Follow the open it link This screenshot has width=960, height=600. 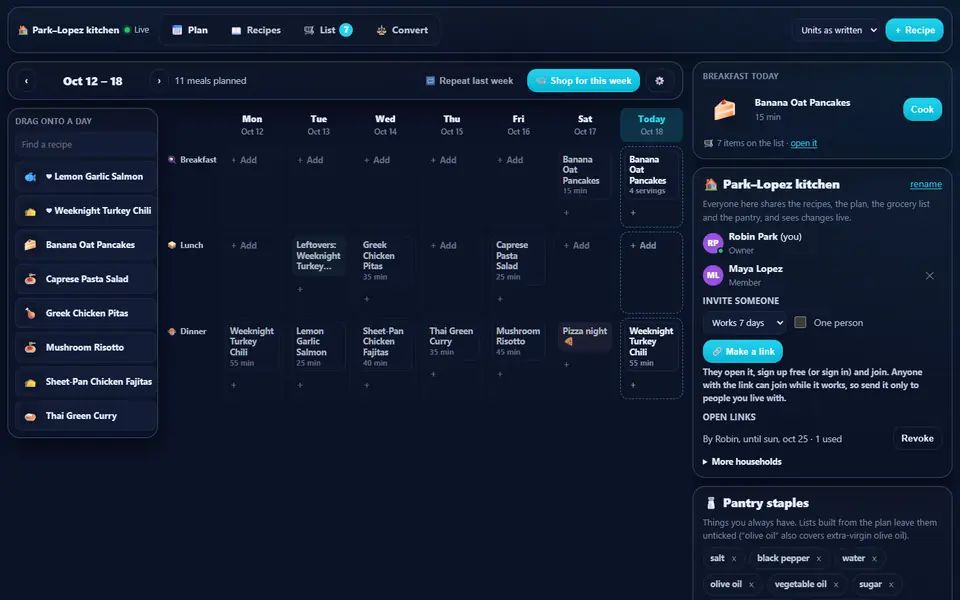coord(803,143)
